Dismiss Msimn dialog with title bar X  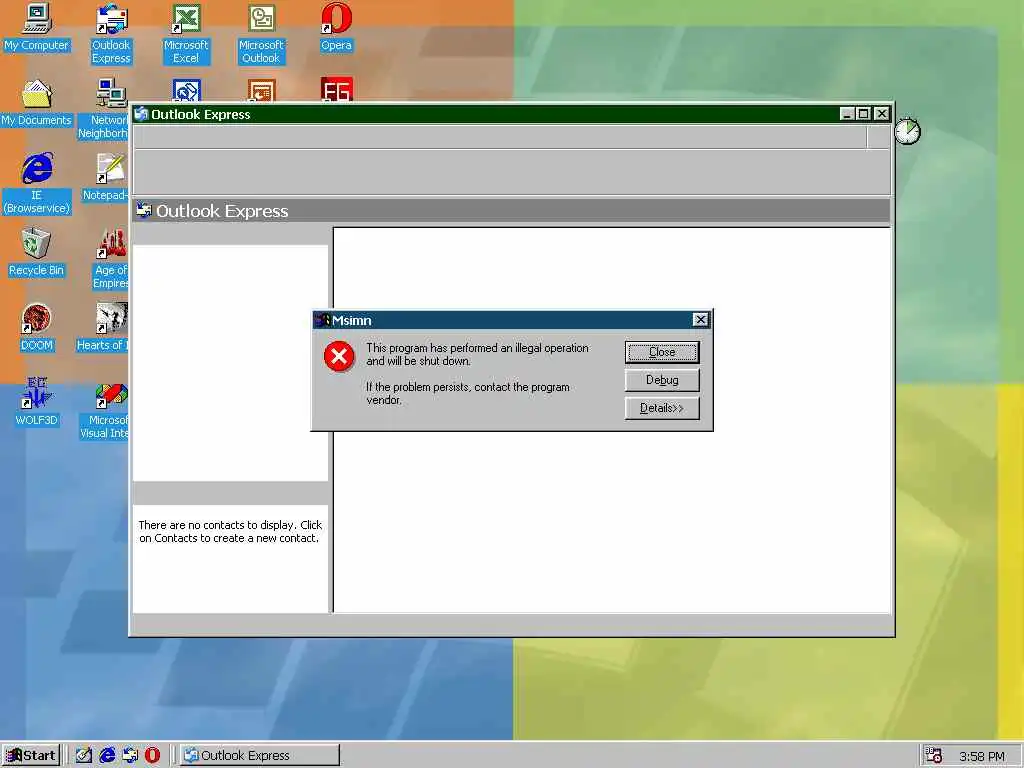[x=700, y=319]
